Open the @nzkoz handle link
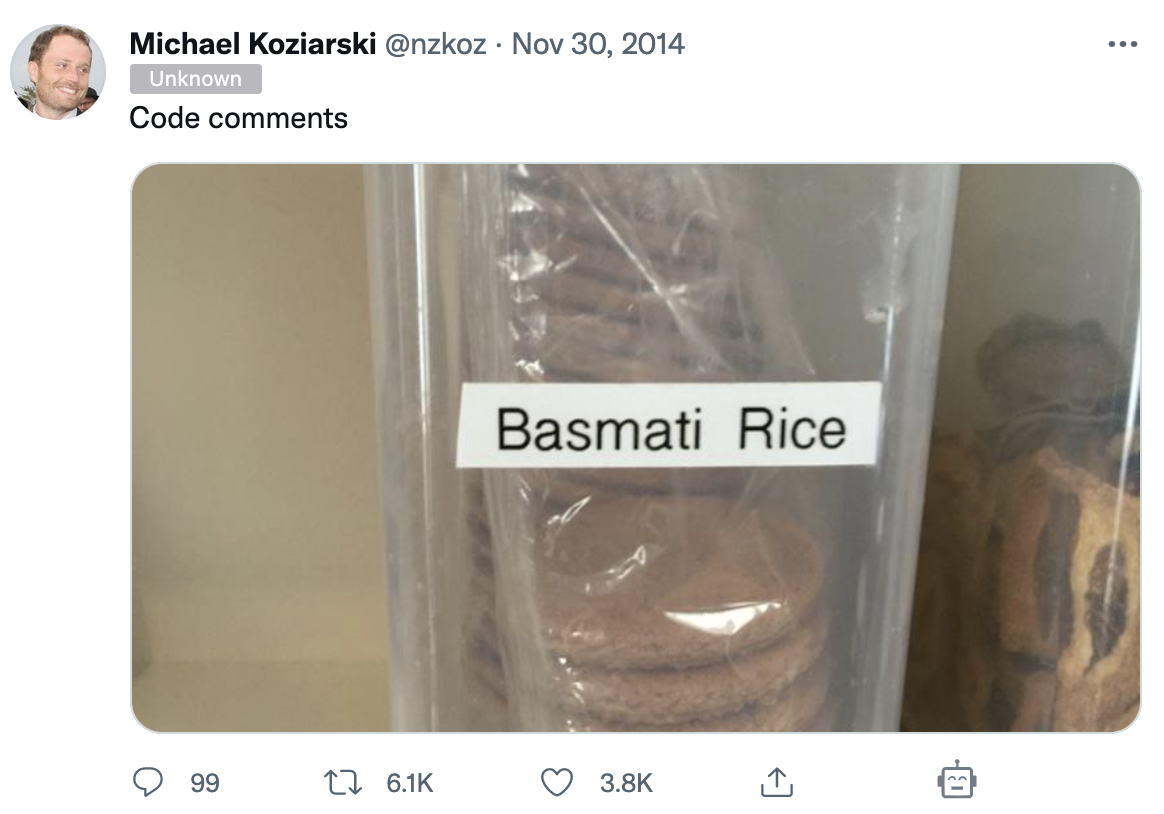 tap(435, 44)
